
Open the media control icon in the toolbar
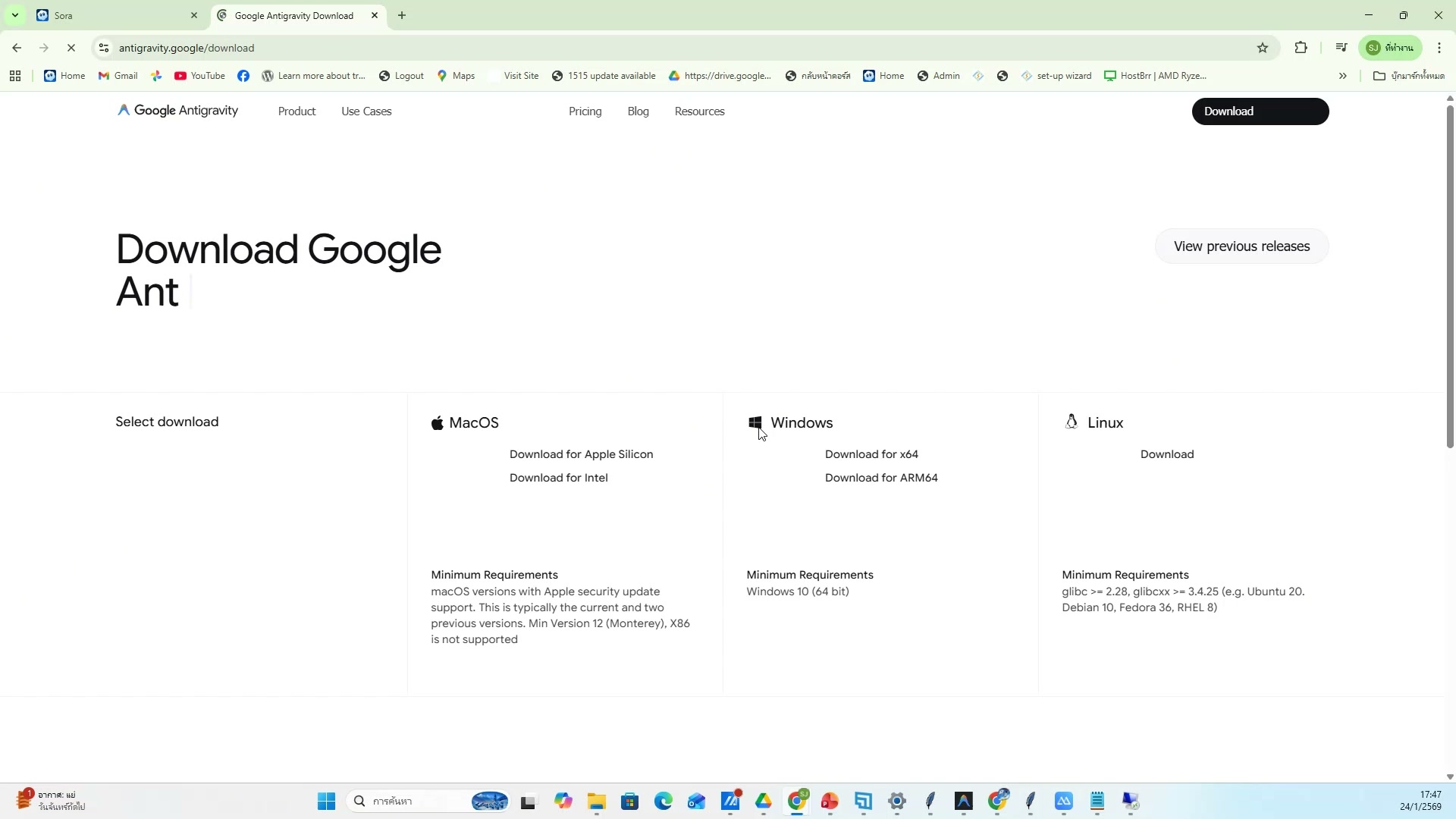[x=1341, y=48]
